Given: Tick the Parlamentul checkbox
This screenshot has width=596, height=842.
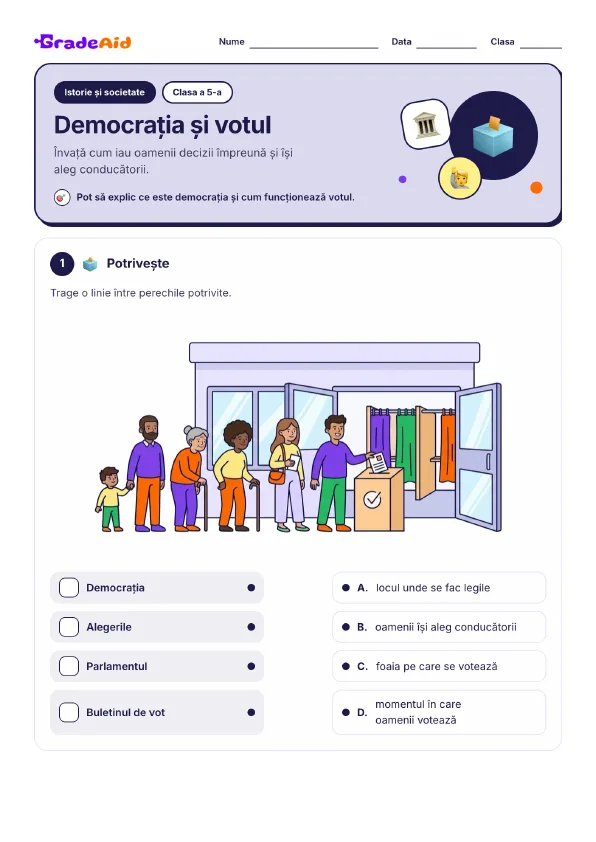Looking at the screenshot, I should (69, 666).
